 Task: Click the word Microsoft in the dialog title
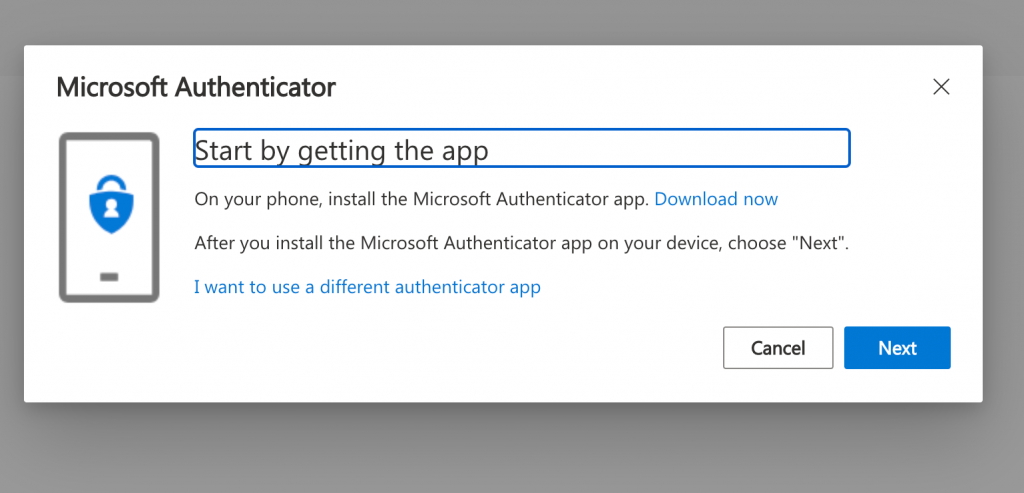(113, 87)
